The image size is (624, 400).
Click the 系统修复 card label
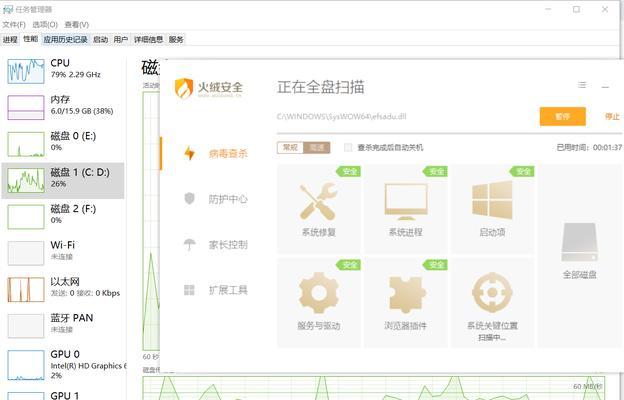point(319,232)
